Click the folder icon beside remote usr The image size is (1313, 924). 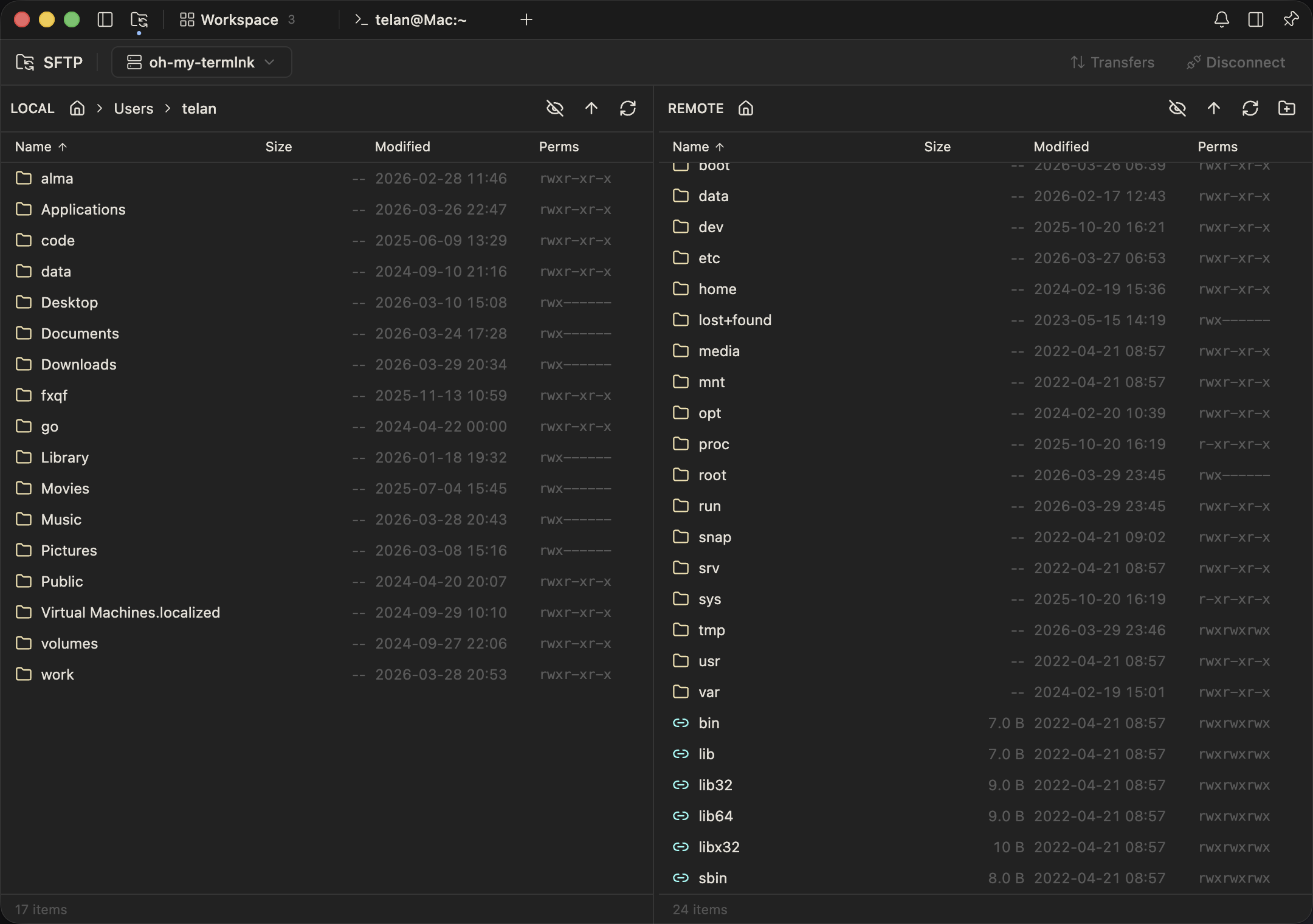point(681,660)
